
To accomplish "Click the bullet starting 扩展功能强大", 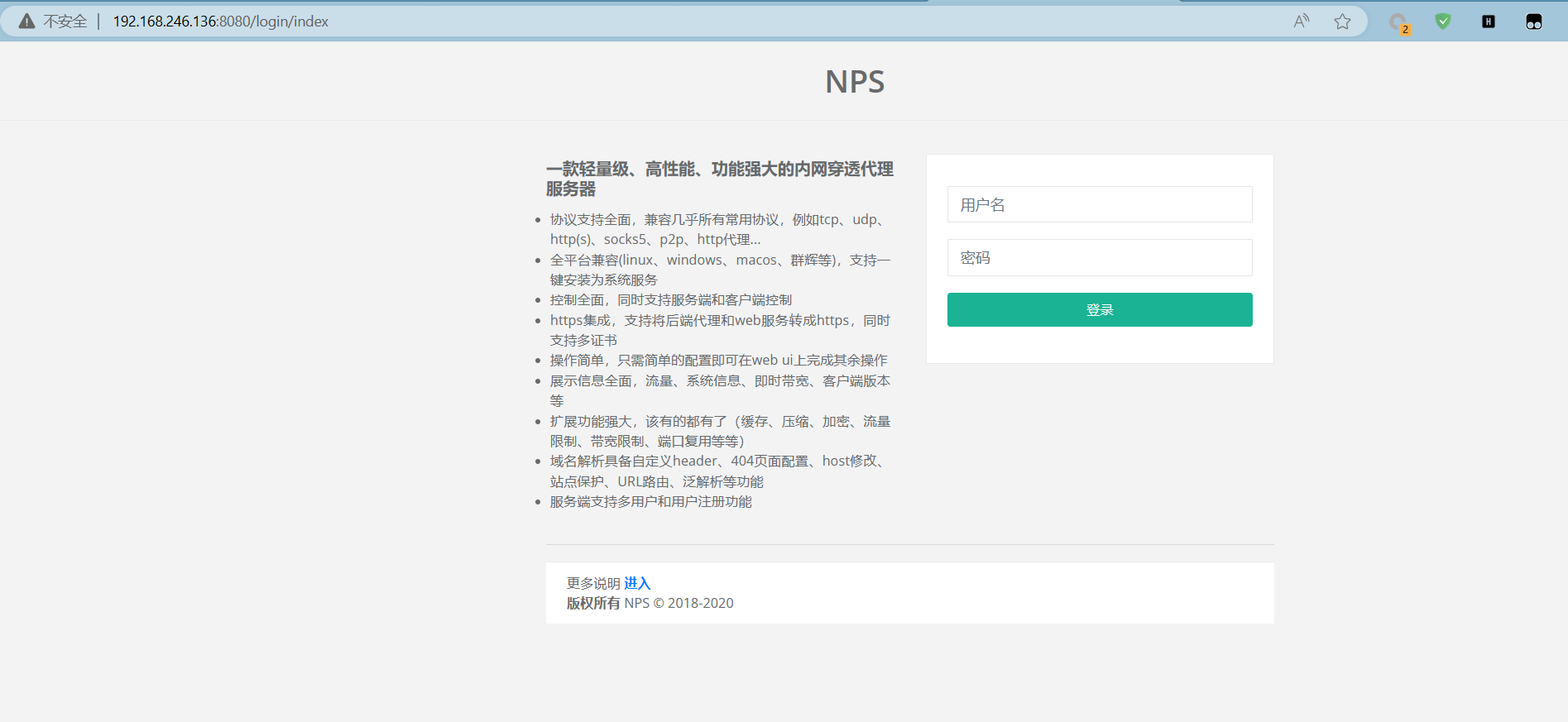I will tap(720, 431).
